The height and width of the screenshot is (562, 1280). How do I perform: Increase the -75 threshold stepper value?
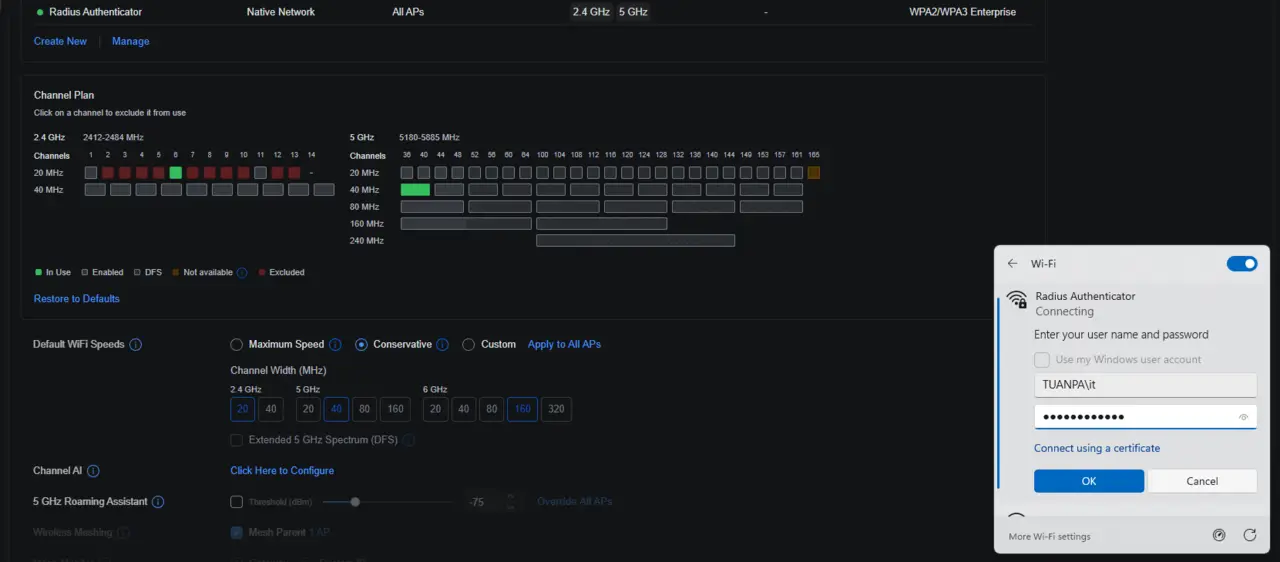pos(511,497)
